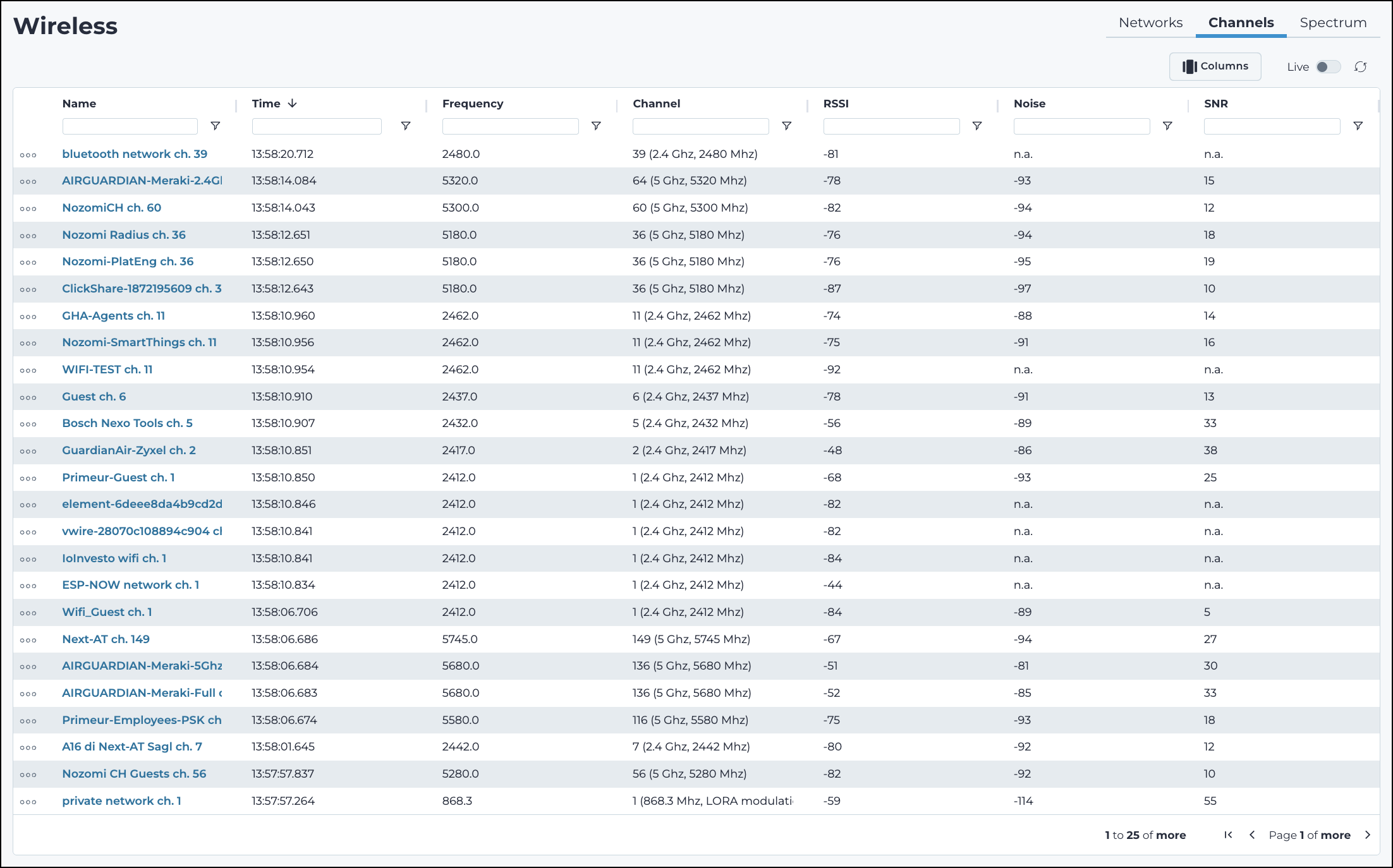
Task: Open row actions for Guest ch. 6
Action: coord(28,397)
